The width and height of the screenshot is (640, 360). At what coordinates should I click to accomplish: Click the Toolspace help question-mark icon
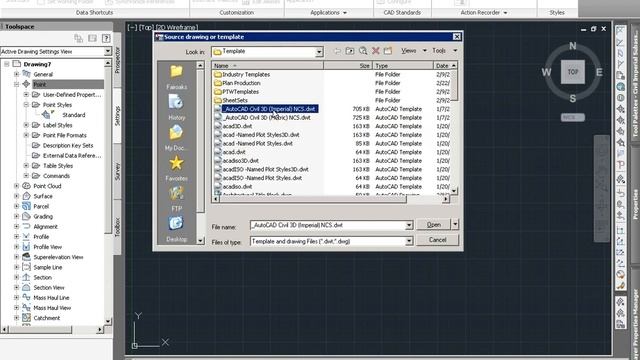[106, 38]
